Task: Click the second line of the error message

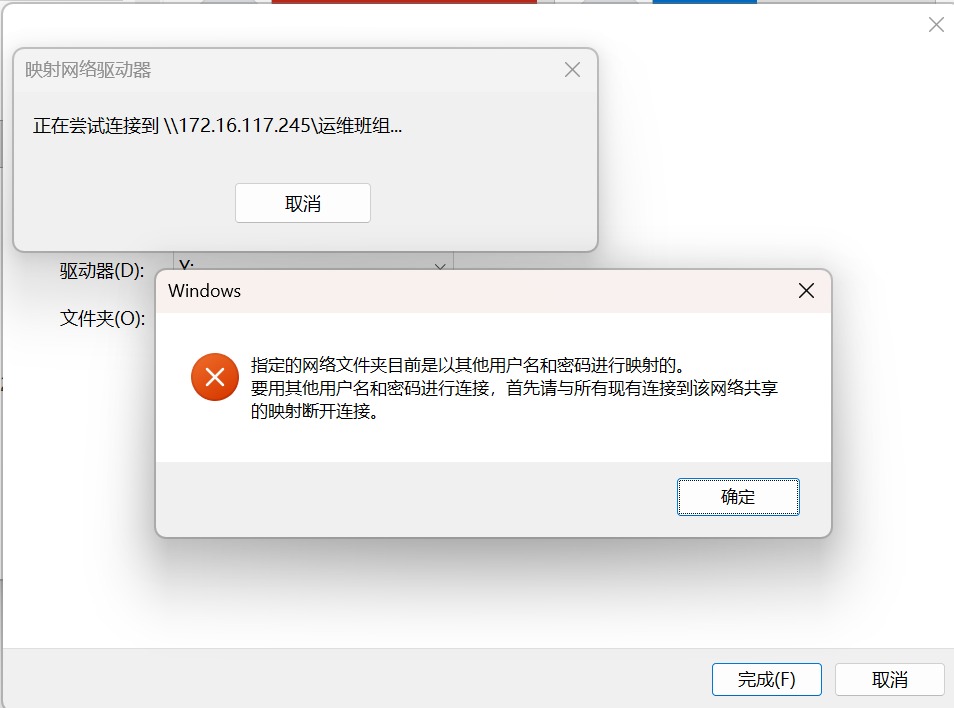Action: point(514,388)
